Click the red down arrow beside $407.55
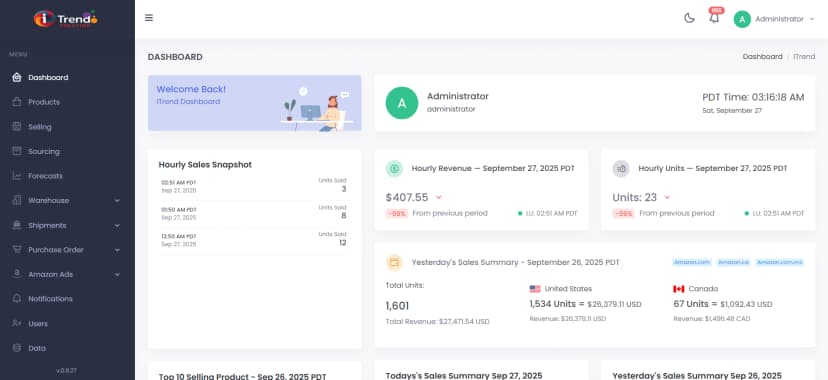 (x=438, y=198)
